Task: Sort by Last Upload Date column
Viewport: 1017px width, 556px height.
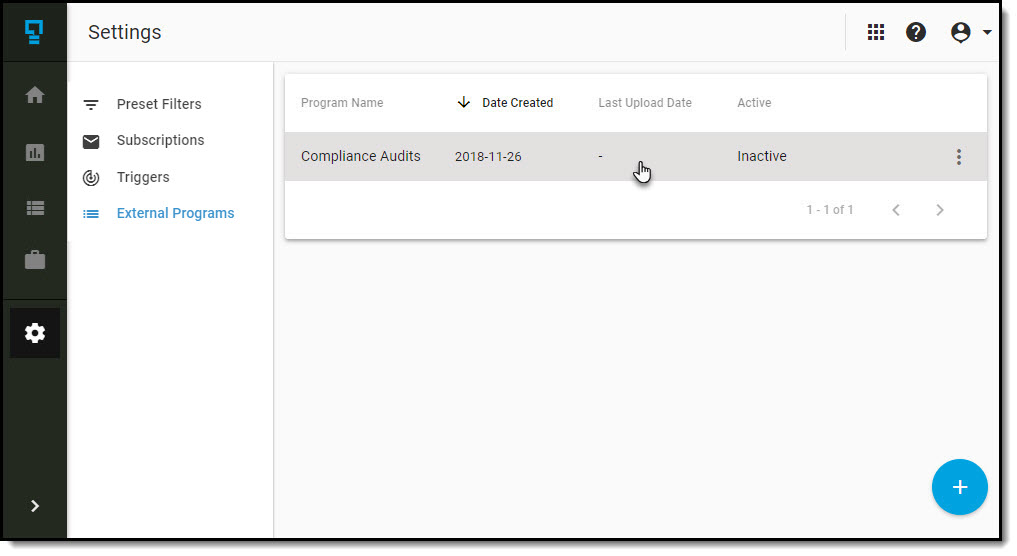Action: [x=645, y=103]
